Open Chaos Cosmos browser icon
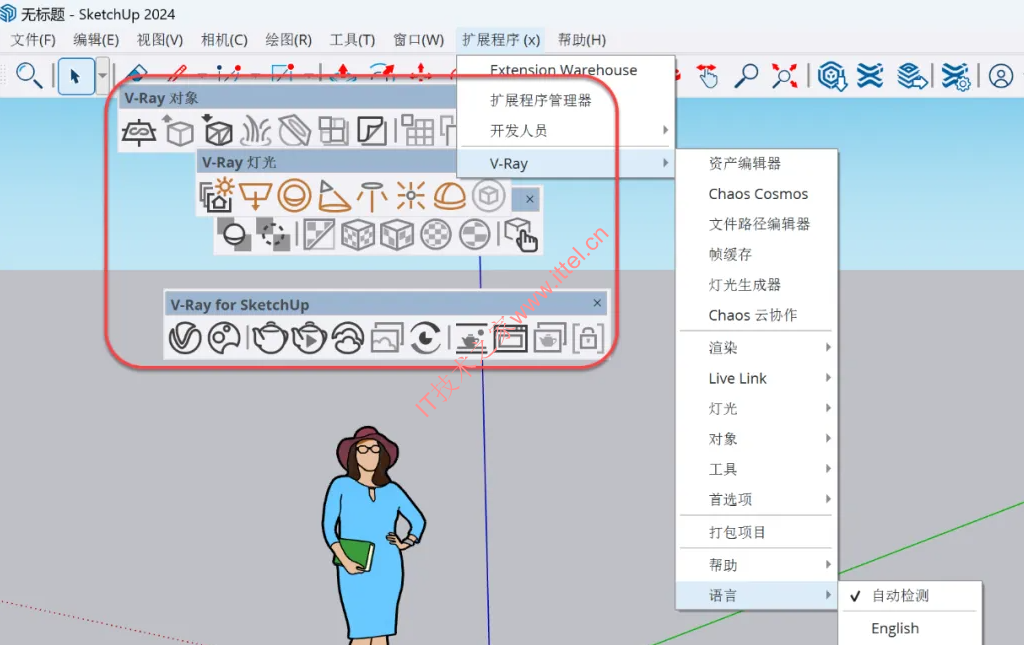The height and width of the screenshot is (645, 1024). point(224,338)
